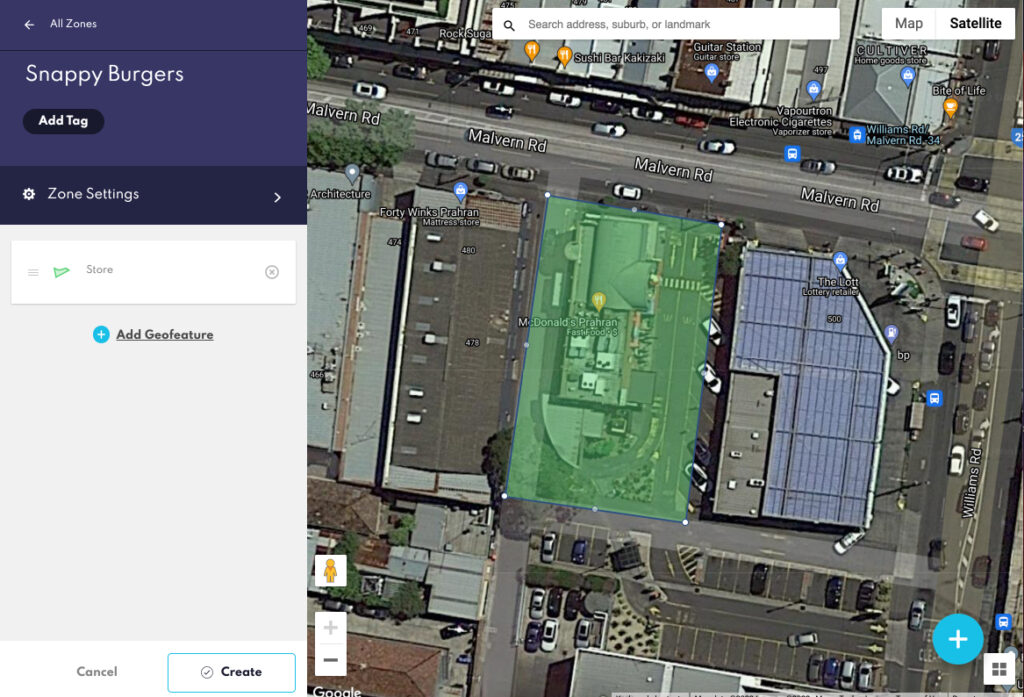
Task: Remove the Store geofeature
Action: (272, 272)
